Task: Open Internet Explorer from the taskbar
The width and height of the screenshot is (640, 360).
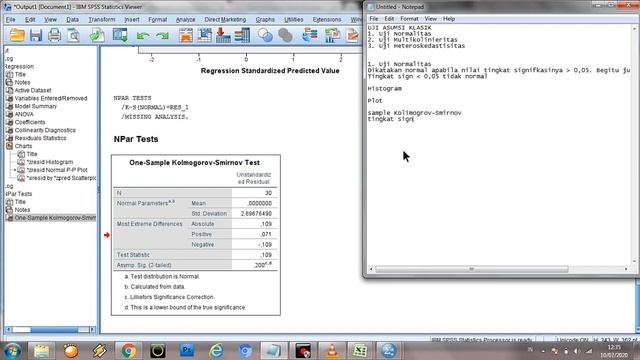Action: 216,351
